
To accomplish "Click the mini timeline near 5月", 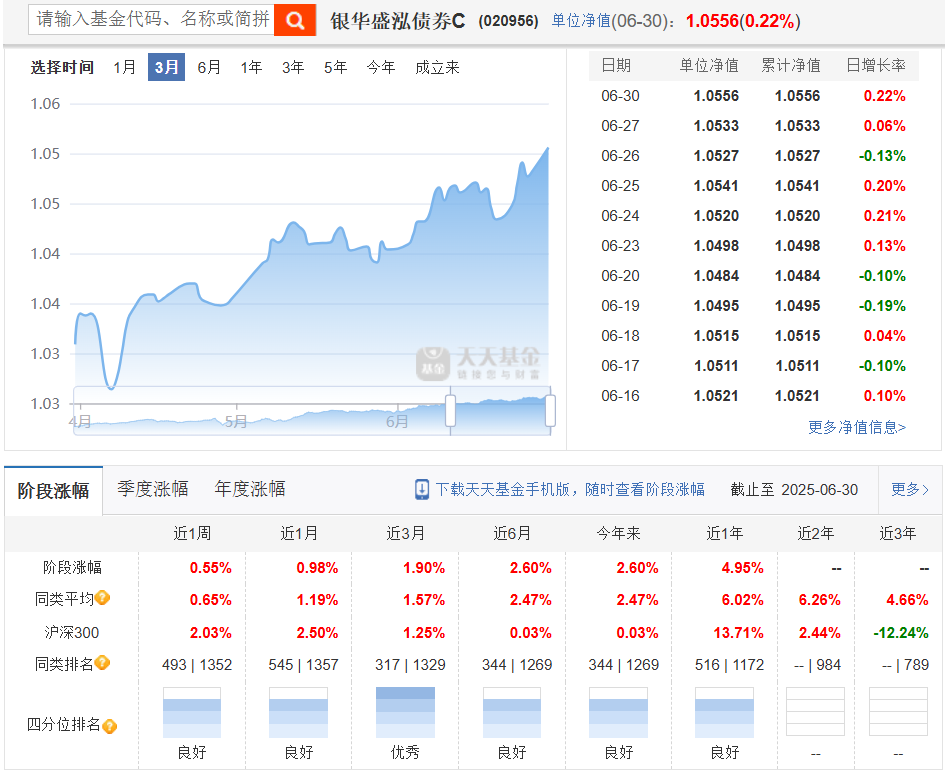I will coord(236,421).
